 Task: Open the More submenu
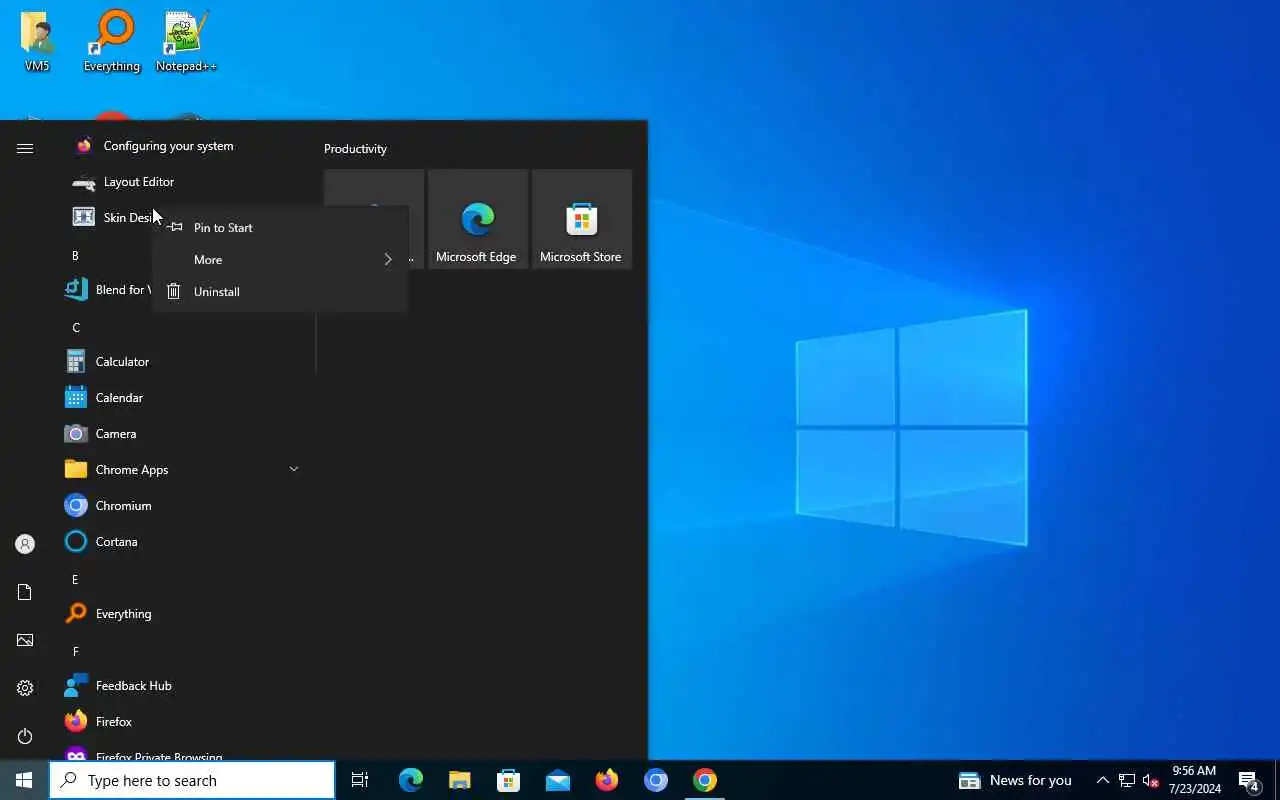(x=280, y=260)
